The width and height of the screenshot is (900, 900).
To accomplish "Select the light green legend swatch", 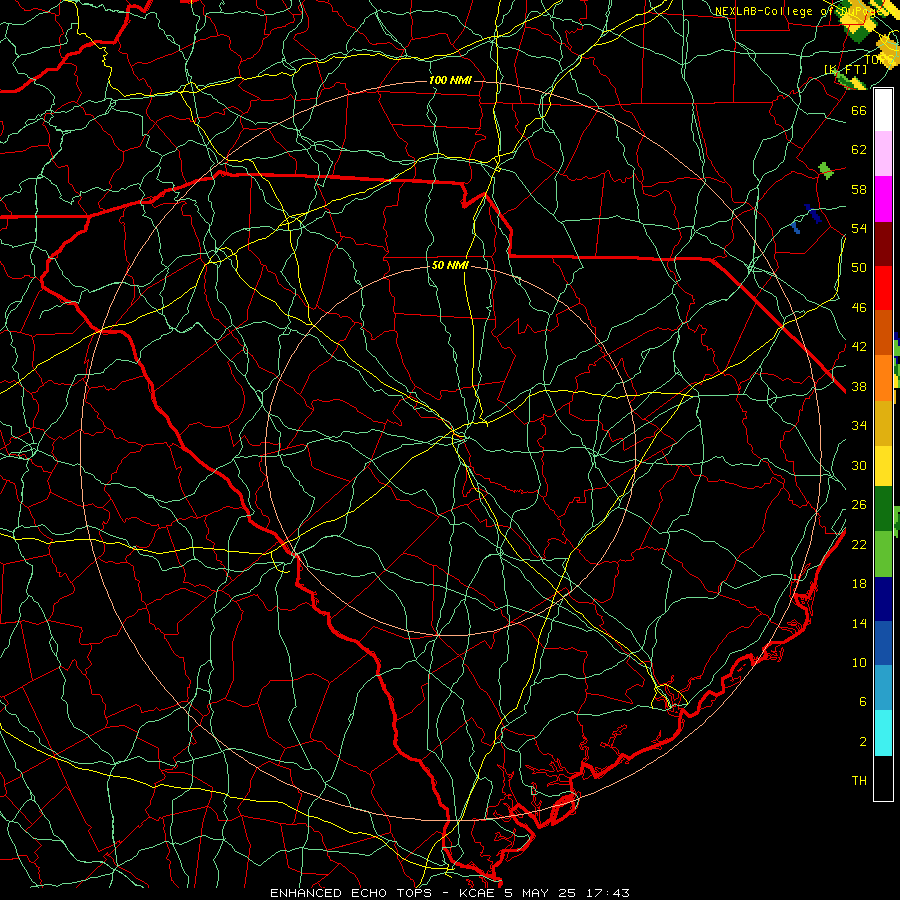I will 883,554.
